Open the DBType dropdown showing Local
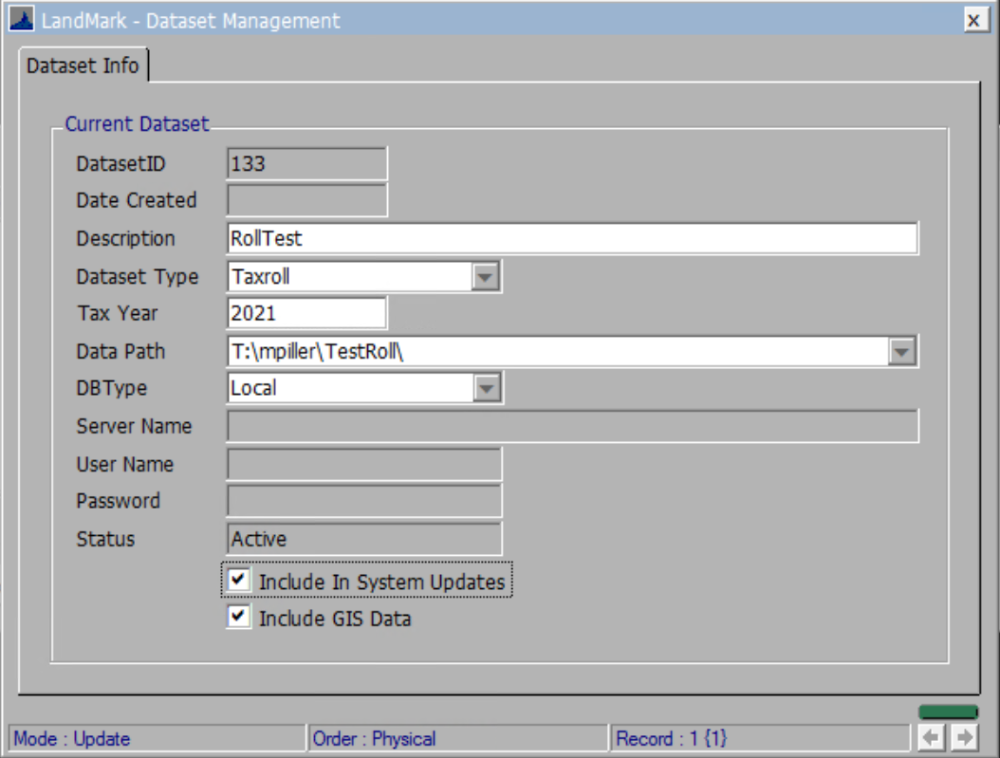 (x=487, y=388)
